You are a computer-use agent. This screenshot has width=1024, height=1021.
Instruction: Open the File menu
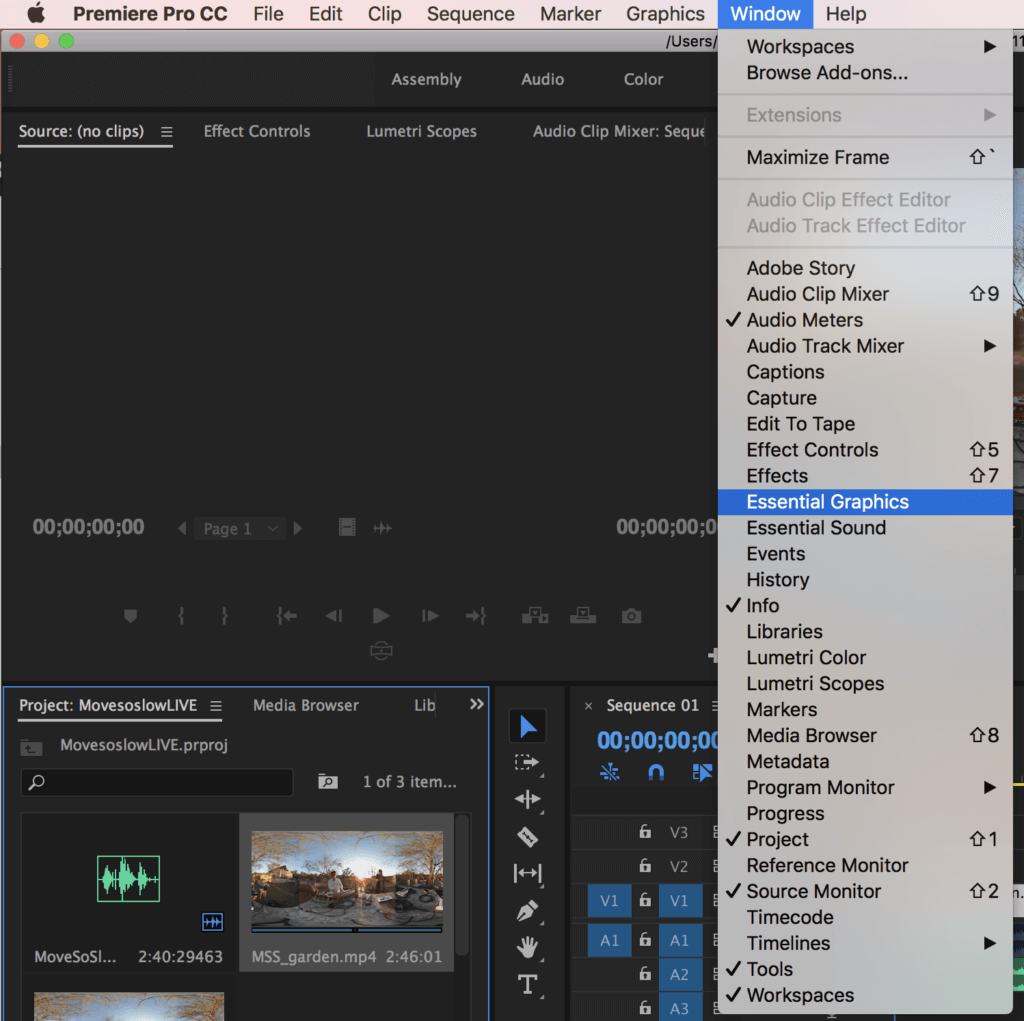(268, 14)
